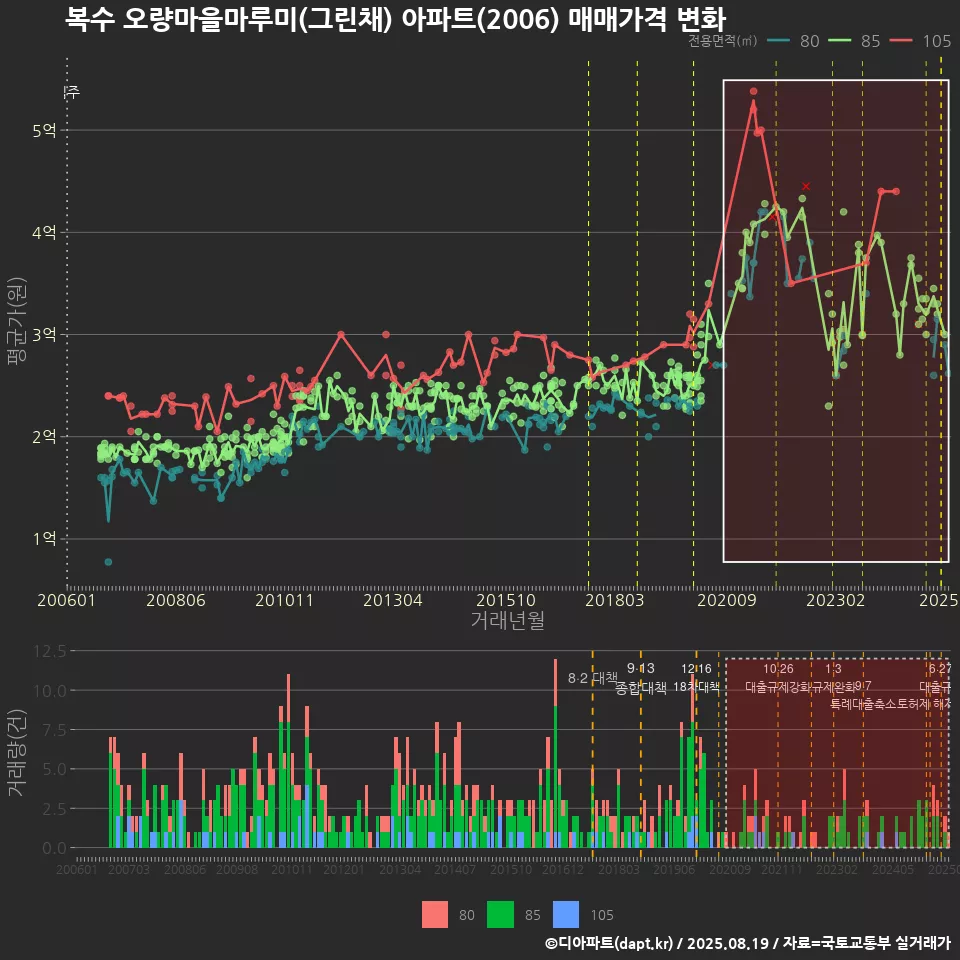Click the 1억 y-axis label
Viewport: 960px width, 960px height.
(x=44, y=539)
